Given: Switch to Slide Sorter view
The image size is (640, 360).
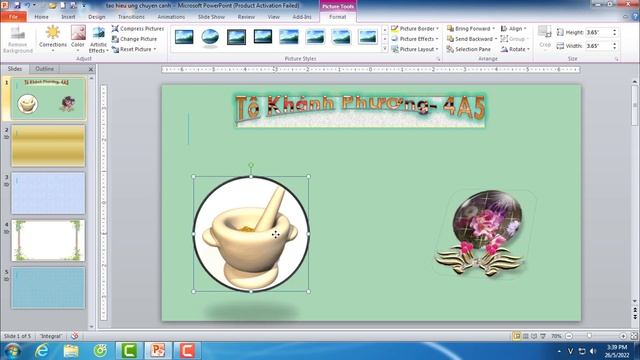Looking at the screenshot, I should (x=526, y=336).
